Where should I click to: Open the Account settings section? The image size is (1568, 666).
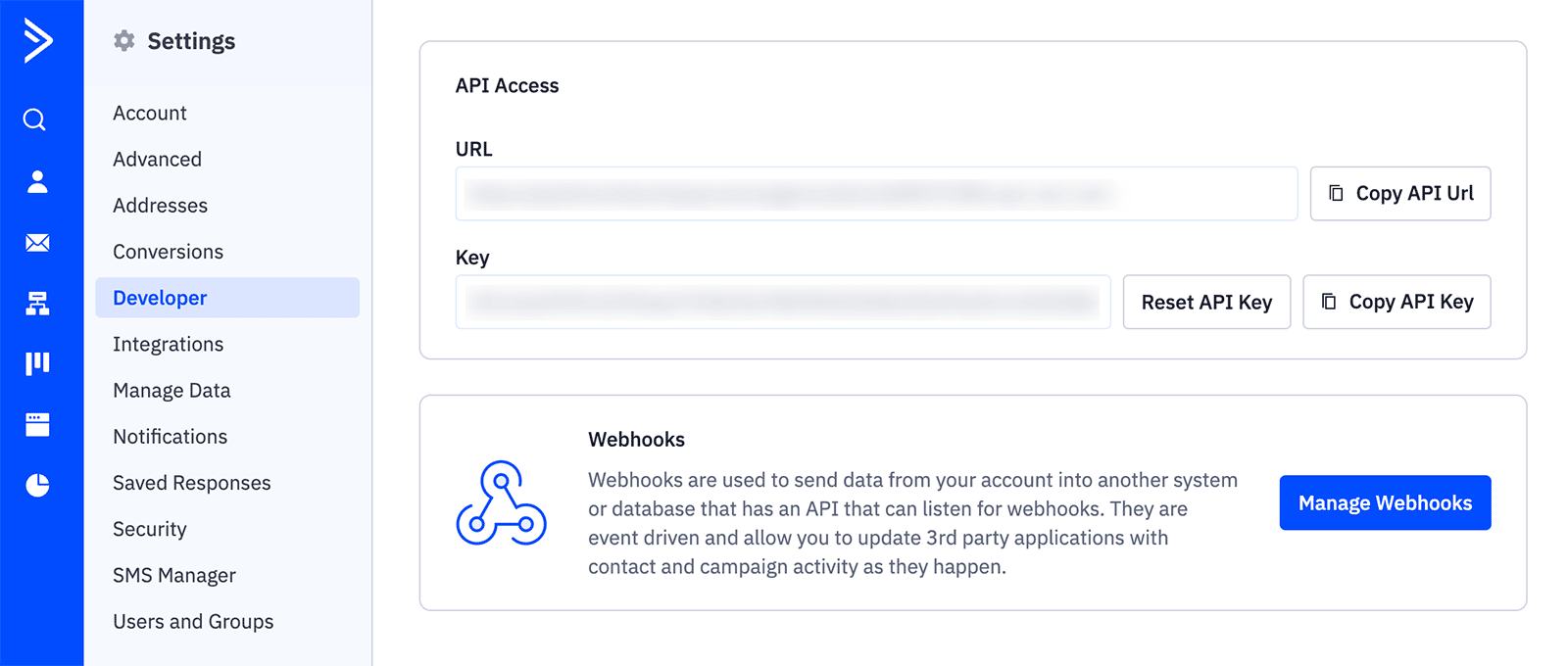pos(149,113)
